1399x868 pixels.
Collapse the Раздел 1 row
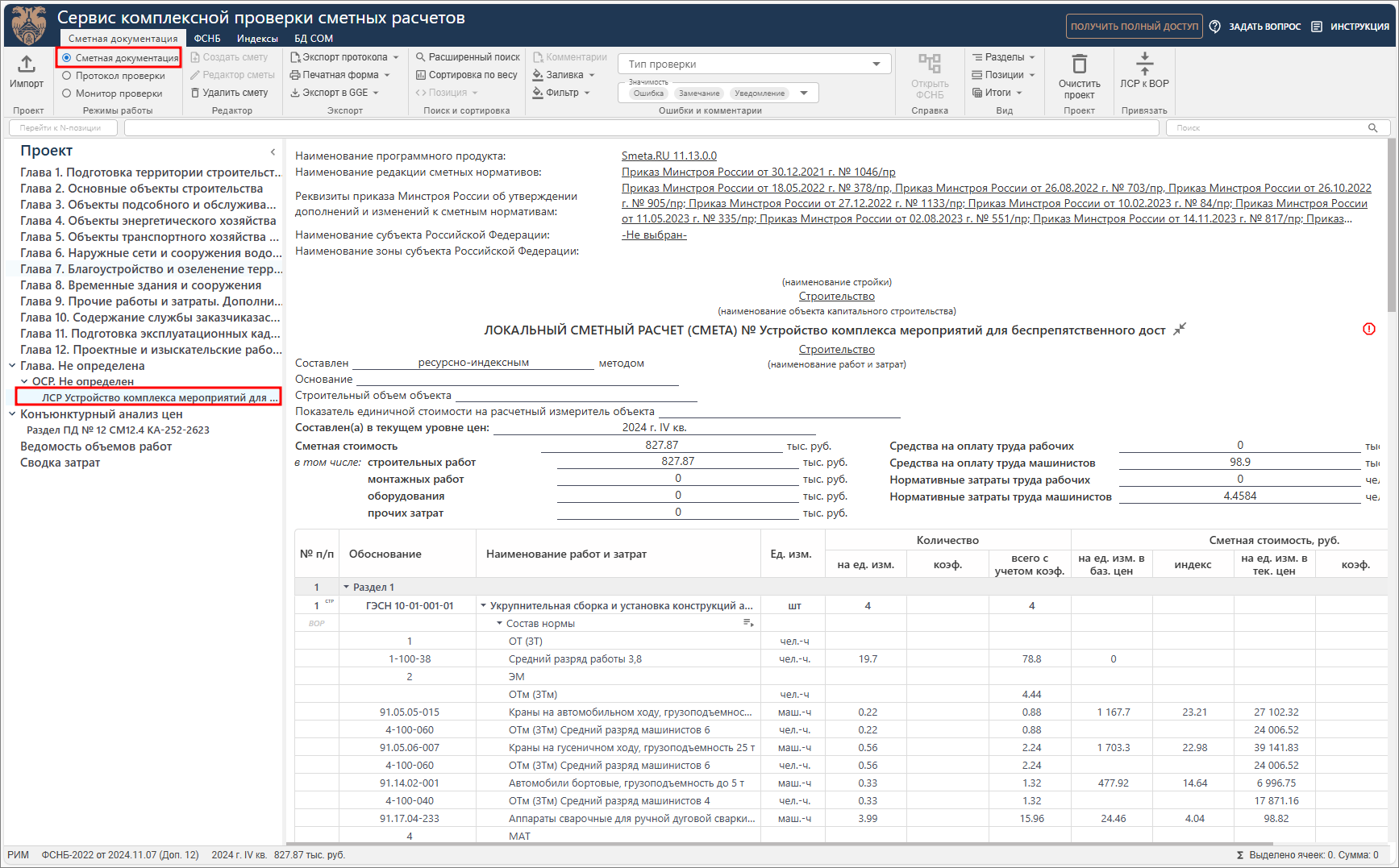pos(347,588)
